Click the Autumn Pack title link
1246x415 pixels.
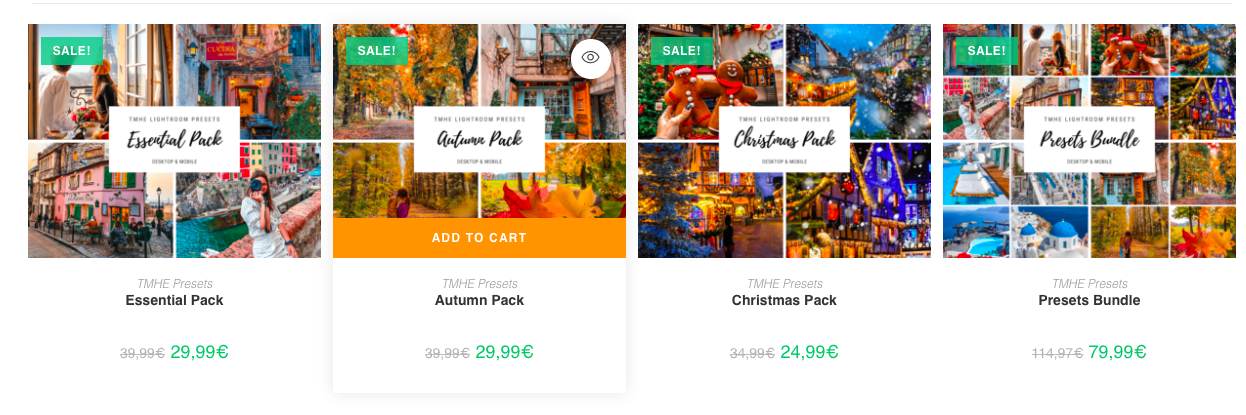[479, 300]
